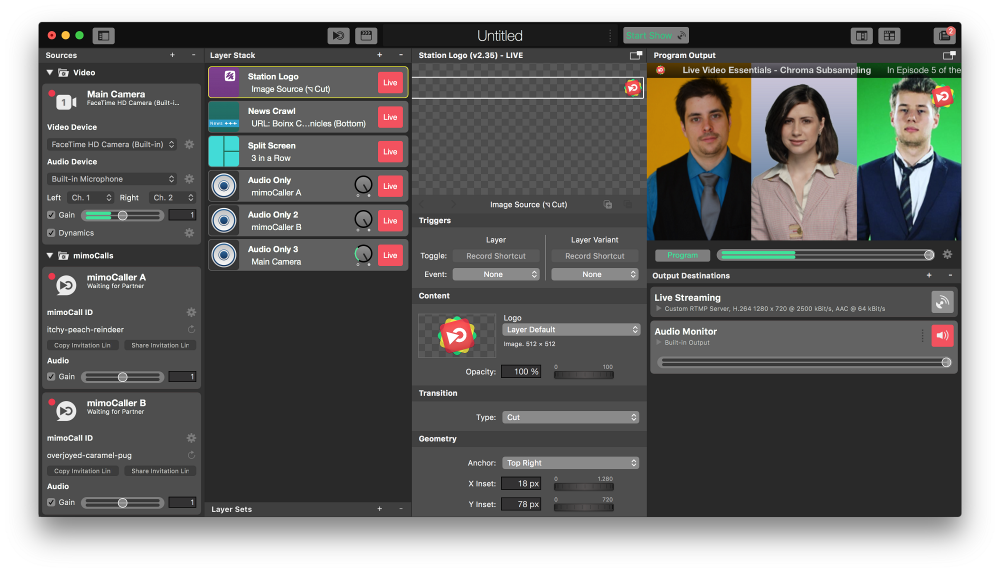1000x572 pixels.
Task: Click Share Invitation Link for mimoCaller B
Action: point(160,471)
